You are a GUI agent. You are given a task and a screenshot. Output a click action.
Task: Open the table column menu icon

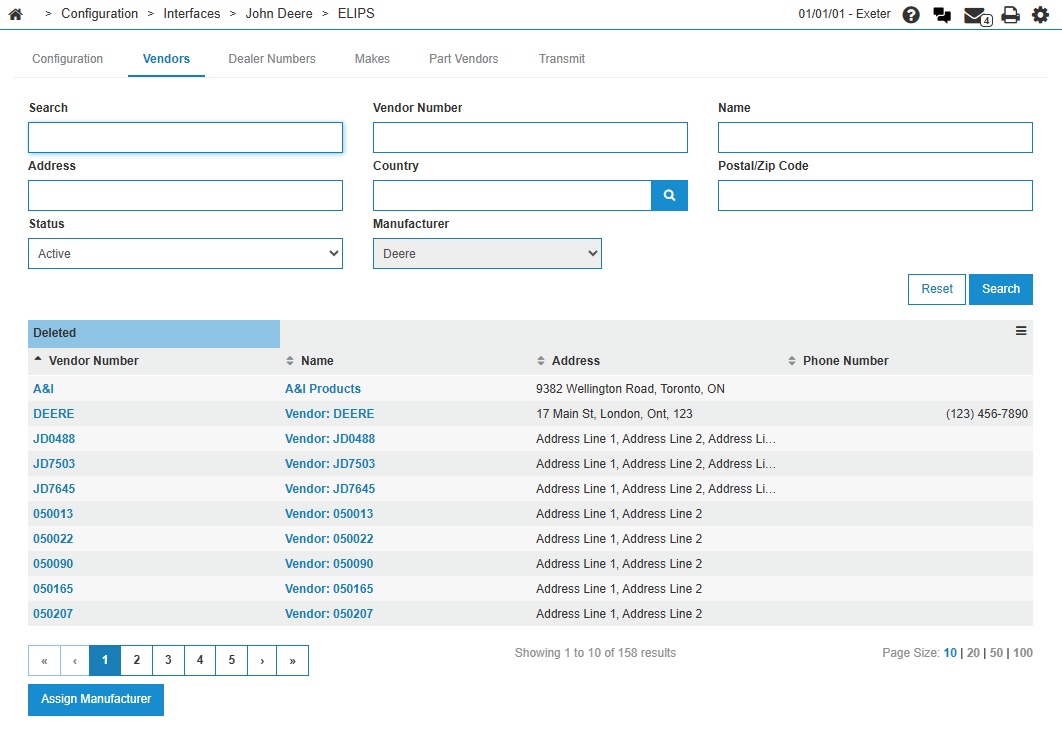pyautogui.click(x=1021, y=331)
